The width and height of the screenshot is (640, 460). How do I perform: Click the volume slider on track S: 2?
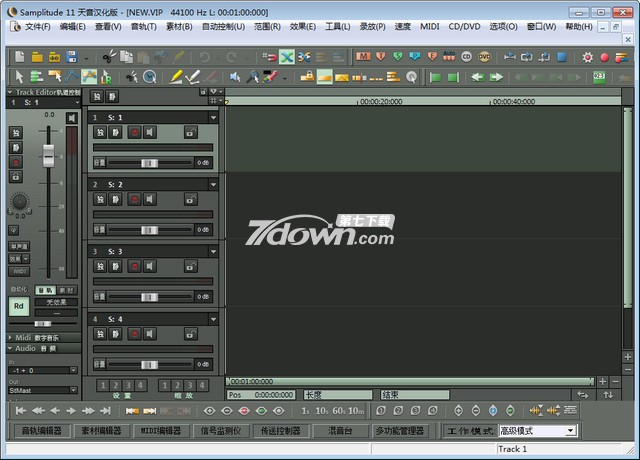click(x=149, y=230)
